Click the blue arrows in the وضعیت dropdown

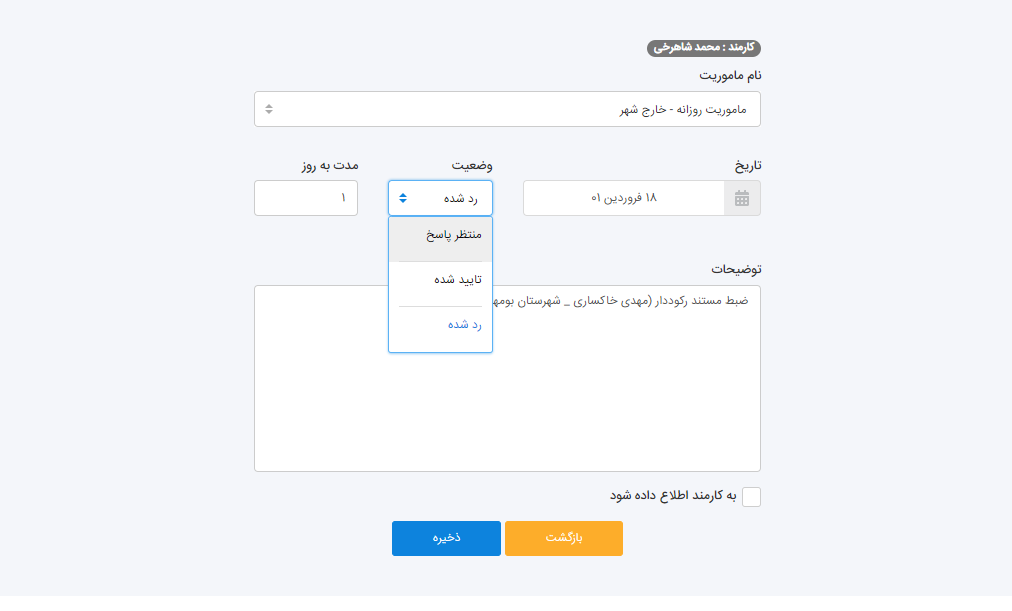tap(403, 198)
